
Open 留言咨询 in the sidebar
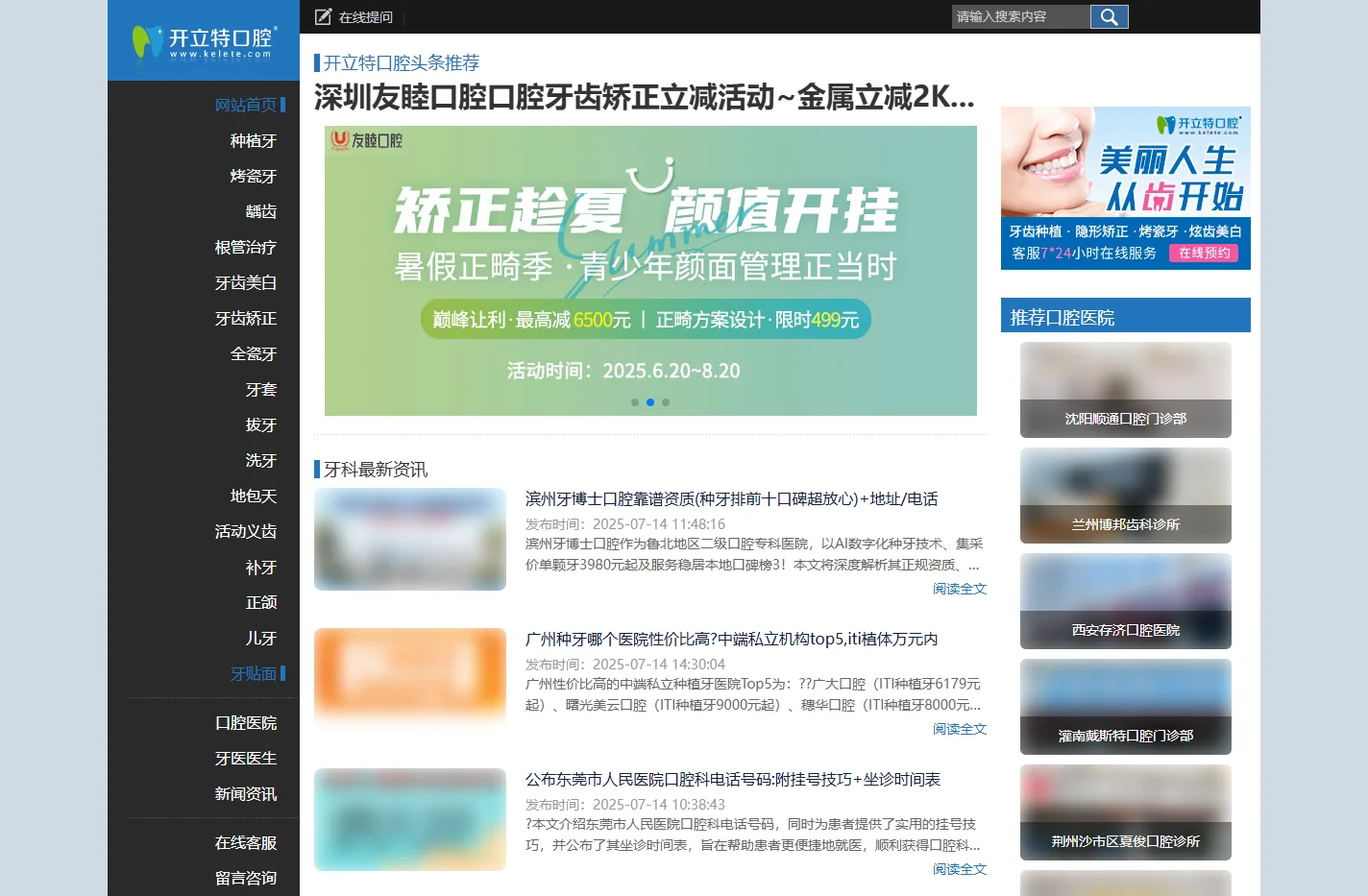[x=246, y=878]
